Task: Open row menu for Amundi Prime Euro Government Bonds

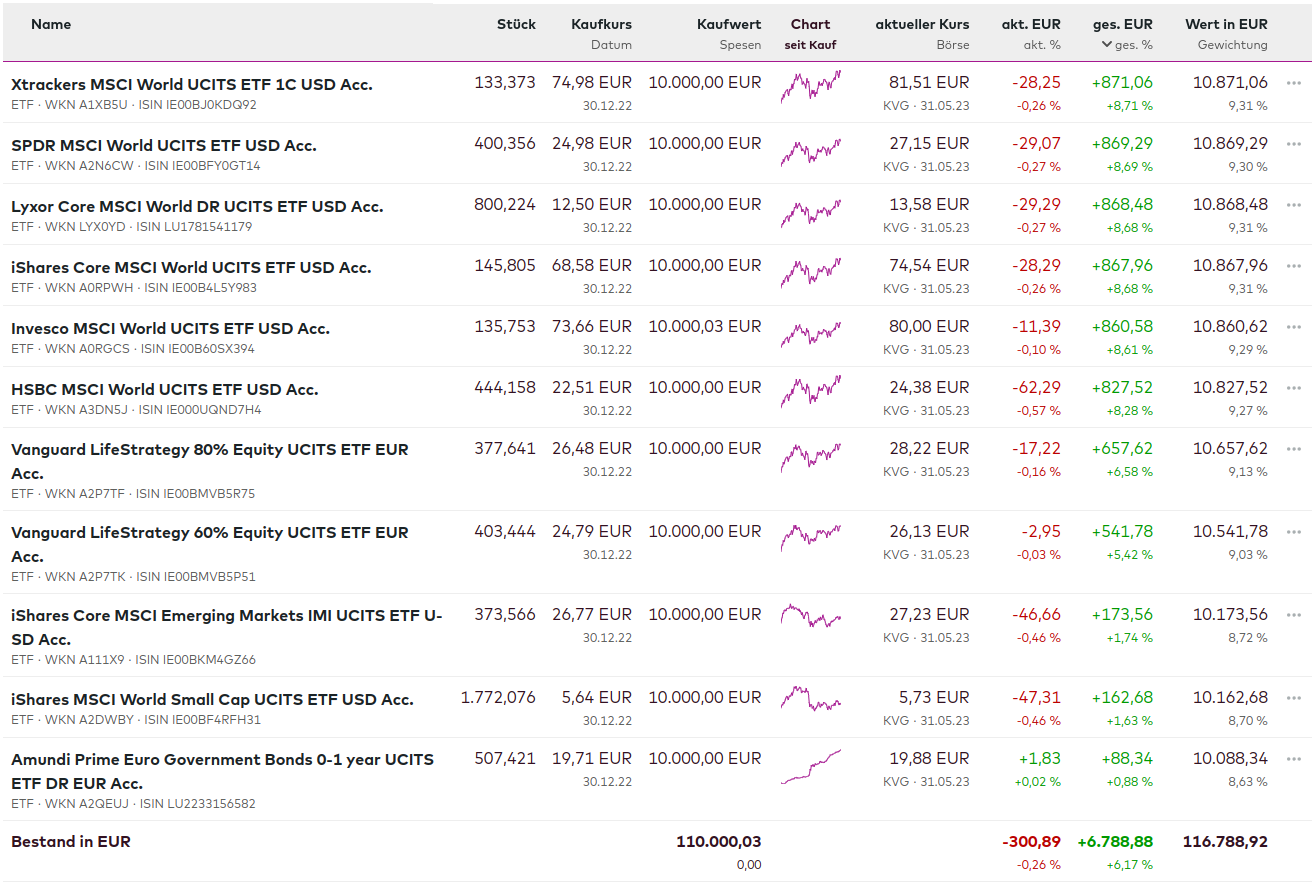Action: (x=1294, y=759)
